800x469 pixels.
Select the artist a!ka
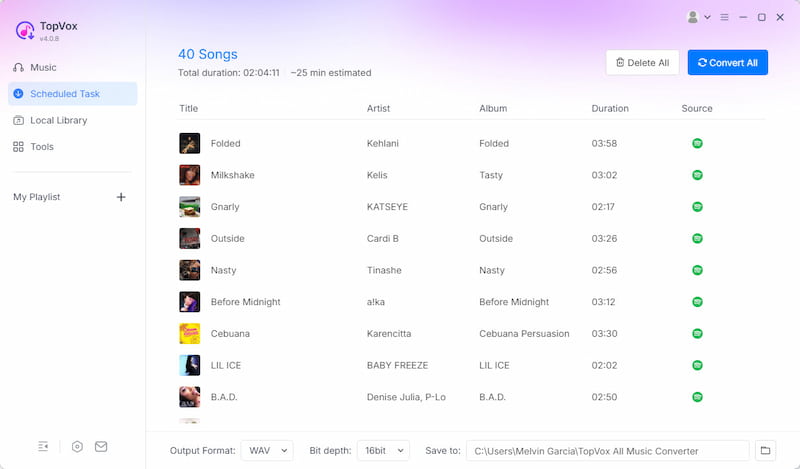[x=376, y=302]
